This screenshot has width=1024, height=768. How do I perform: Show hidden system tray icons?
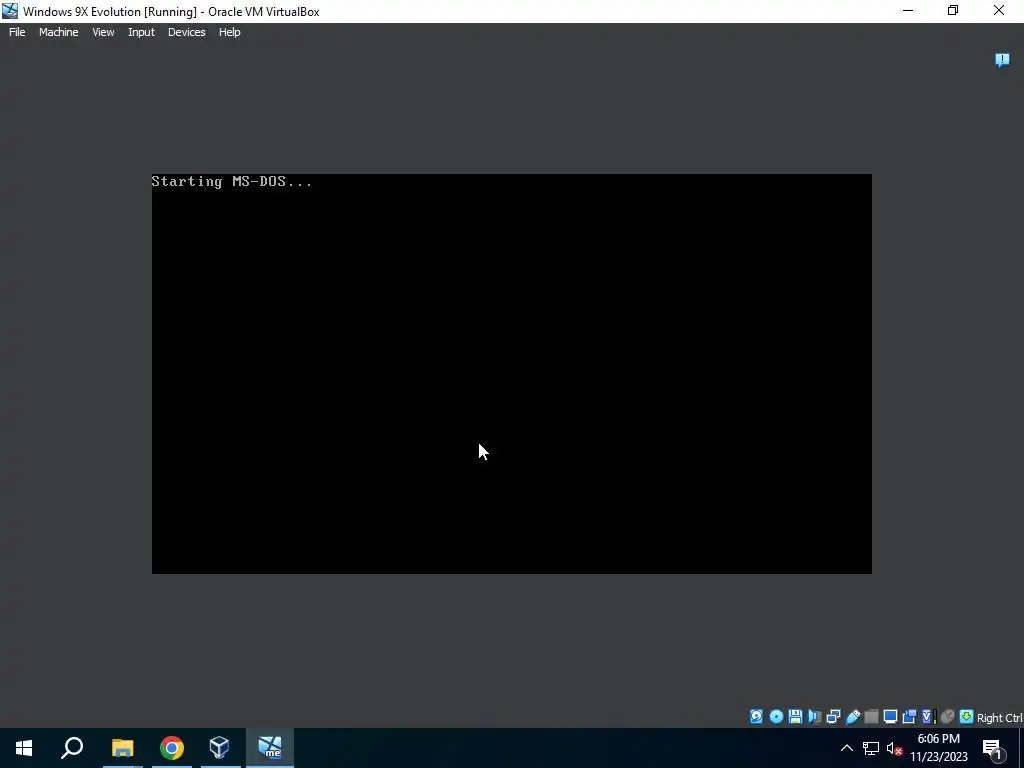pyautogui.click(x=846, y=748)
